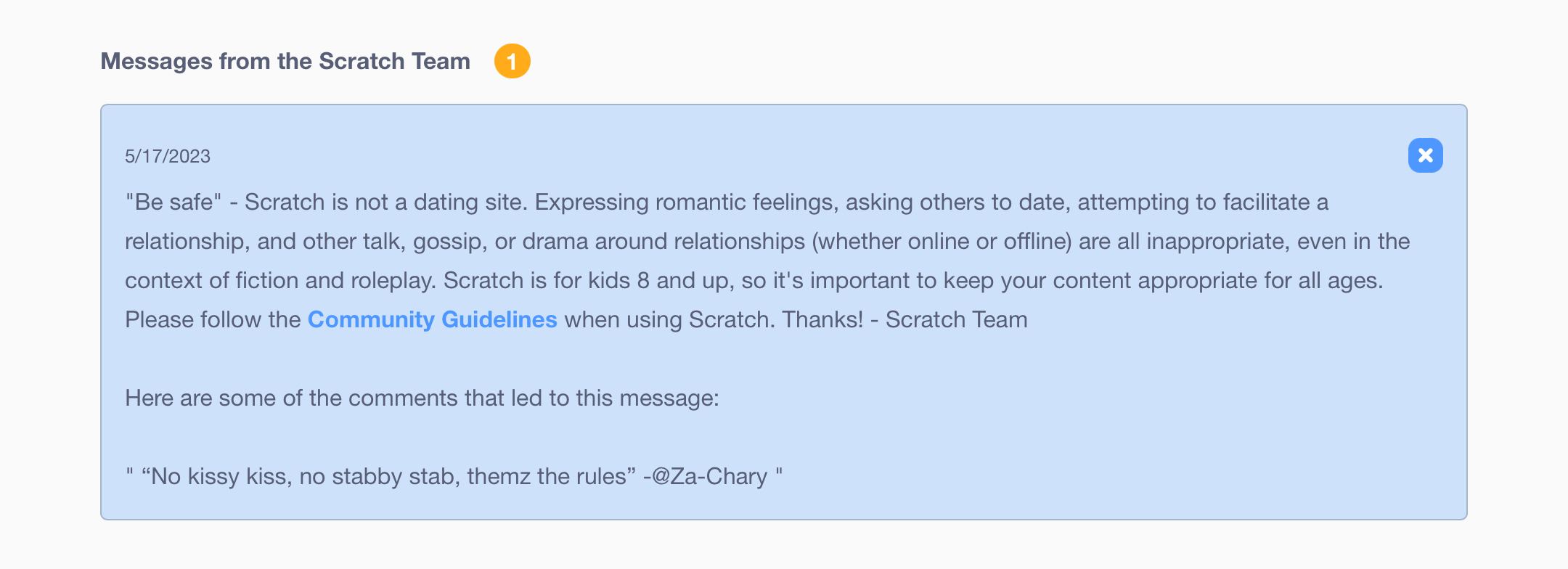Click the white X inside the blue circle

[x=1424, y=155]
